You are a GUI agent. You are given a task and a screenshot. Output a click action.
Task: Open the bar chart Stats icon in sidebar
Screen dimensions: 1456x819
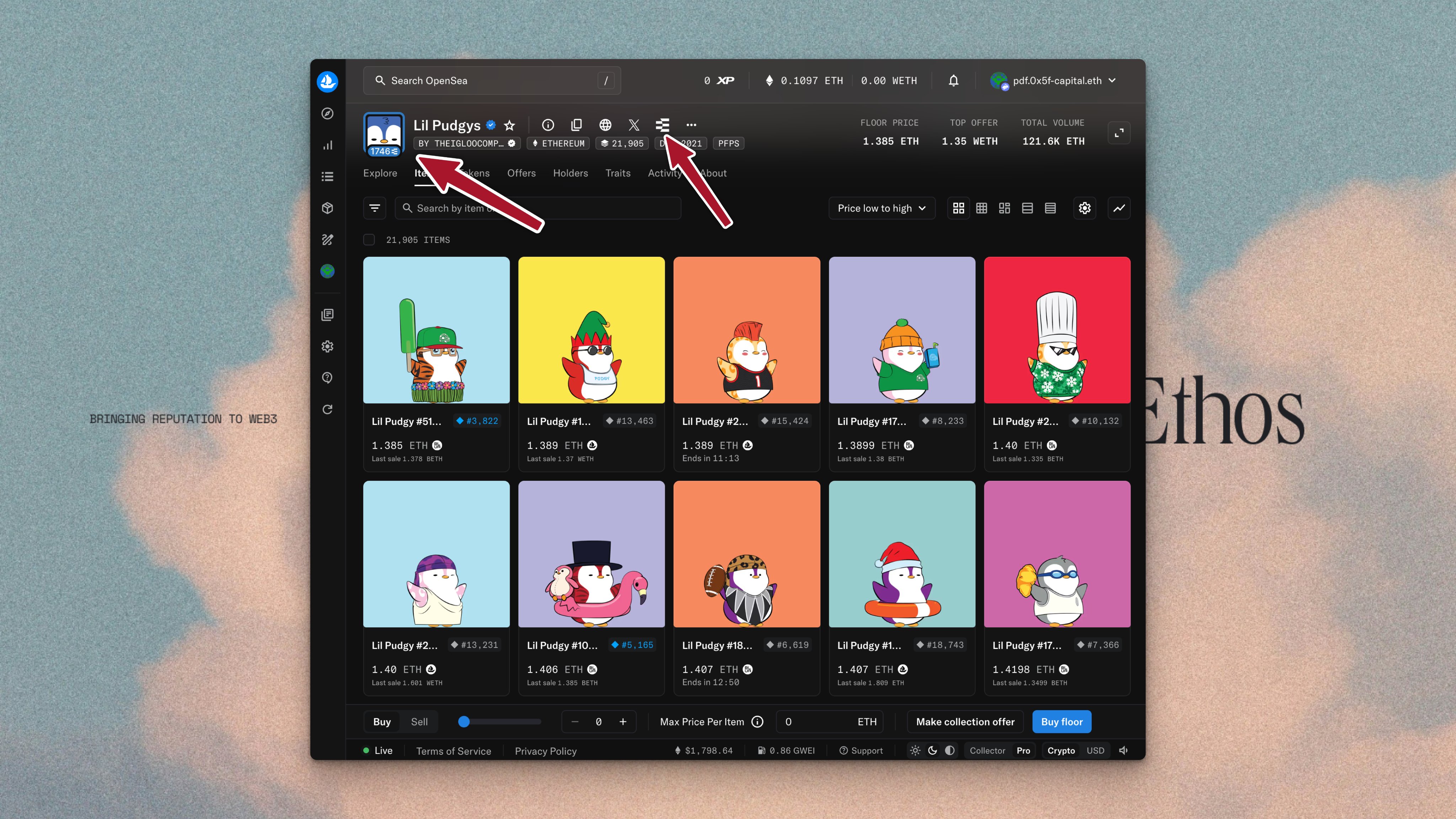coord(327,145)
